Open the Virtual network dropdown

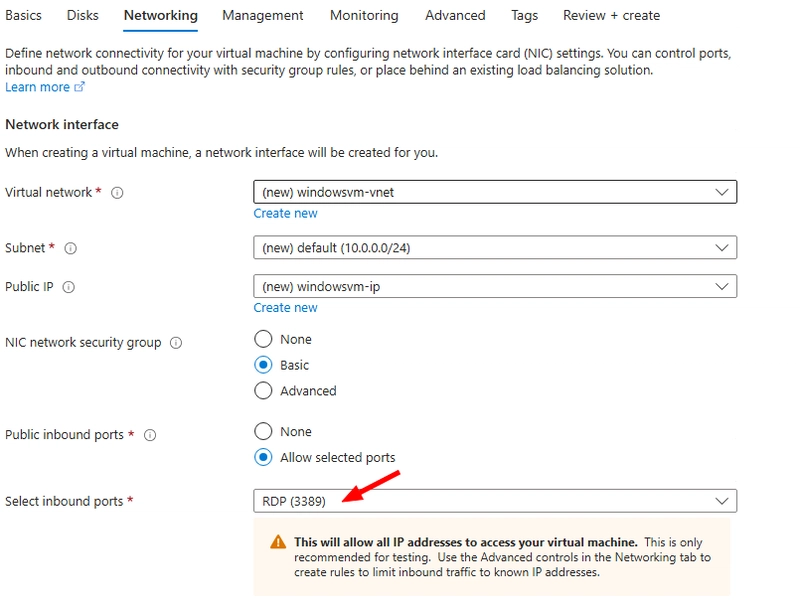[495, 192]
